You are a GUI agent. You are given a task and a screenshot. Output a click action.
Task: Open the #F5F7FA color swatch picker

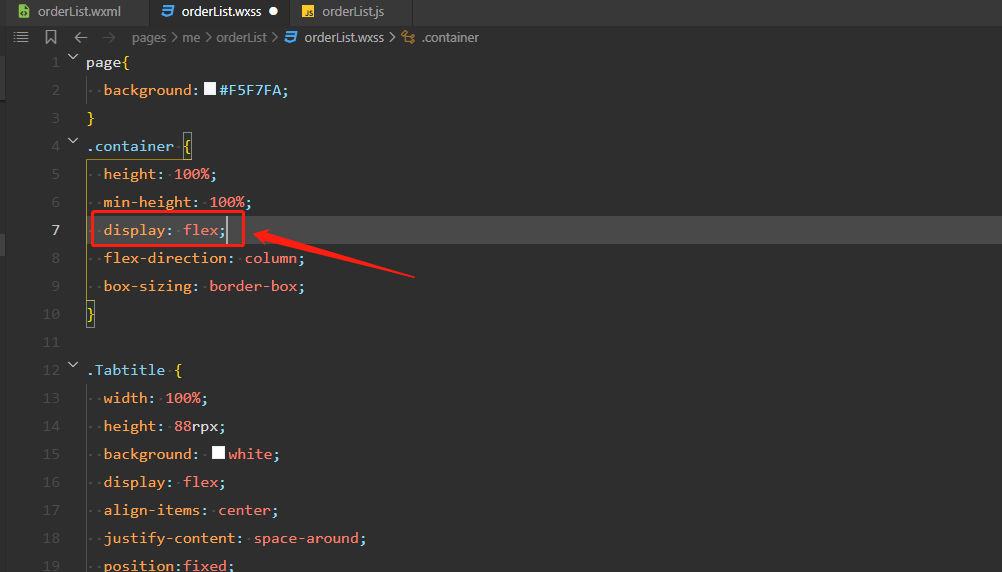coord(210,89)
